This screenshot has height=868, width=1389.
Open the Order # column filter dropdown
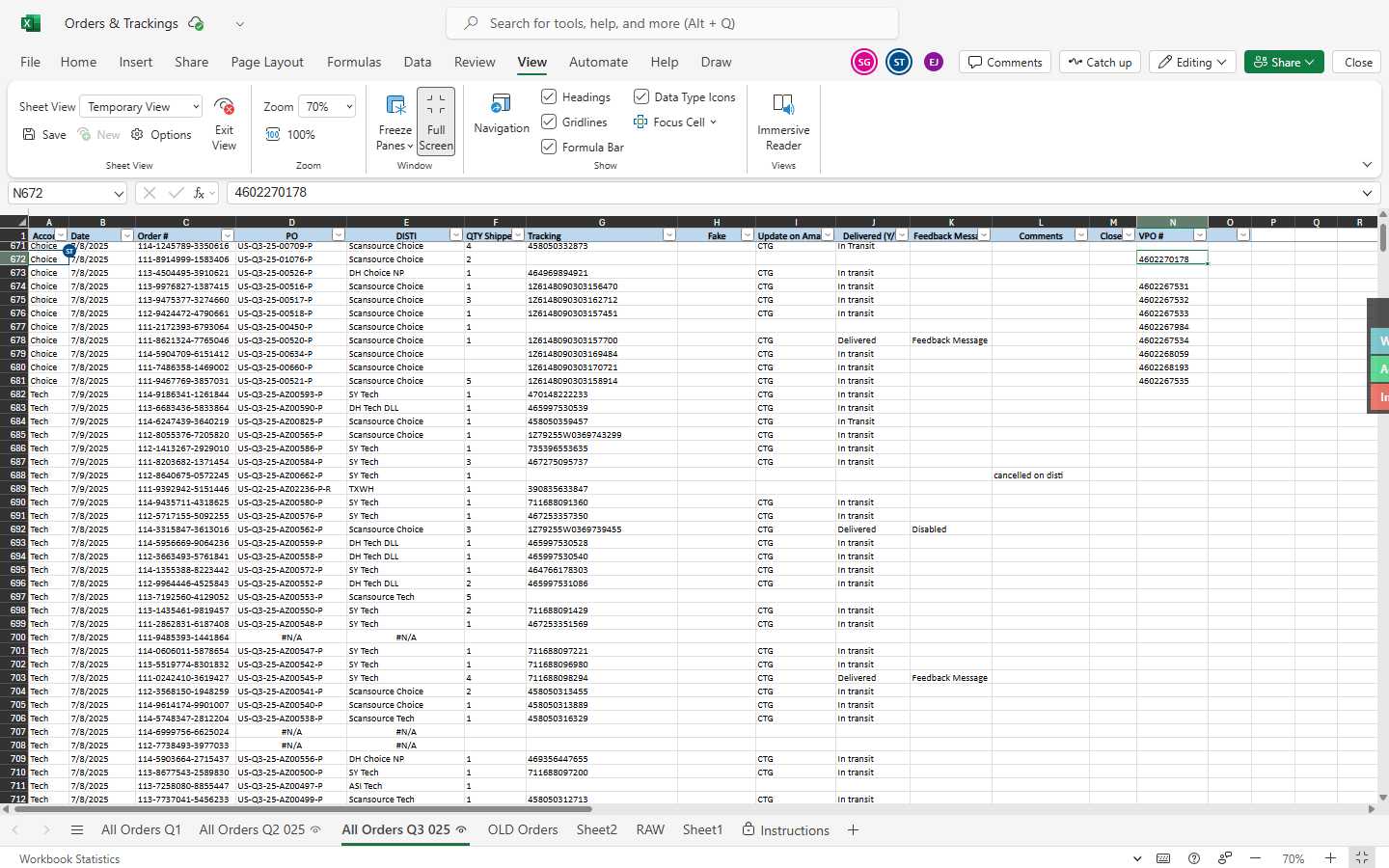(x=228, y=235)
